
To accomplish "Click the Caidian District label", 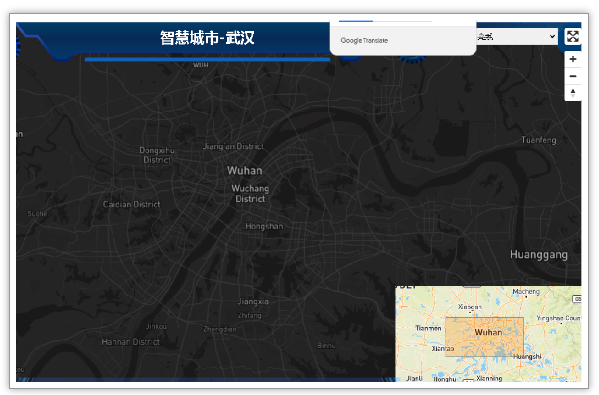I will [x=131, y=204].
